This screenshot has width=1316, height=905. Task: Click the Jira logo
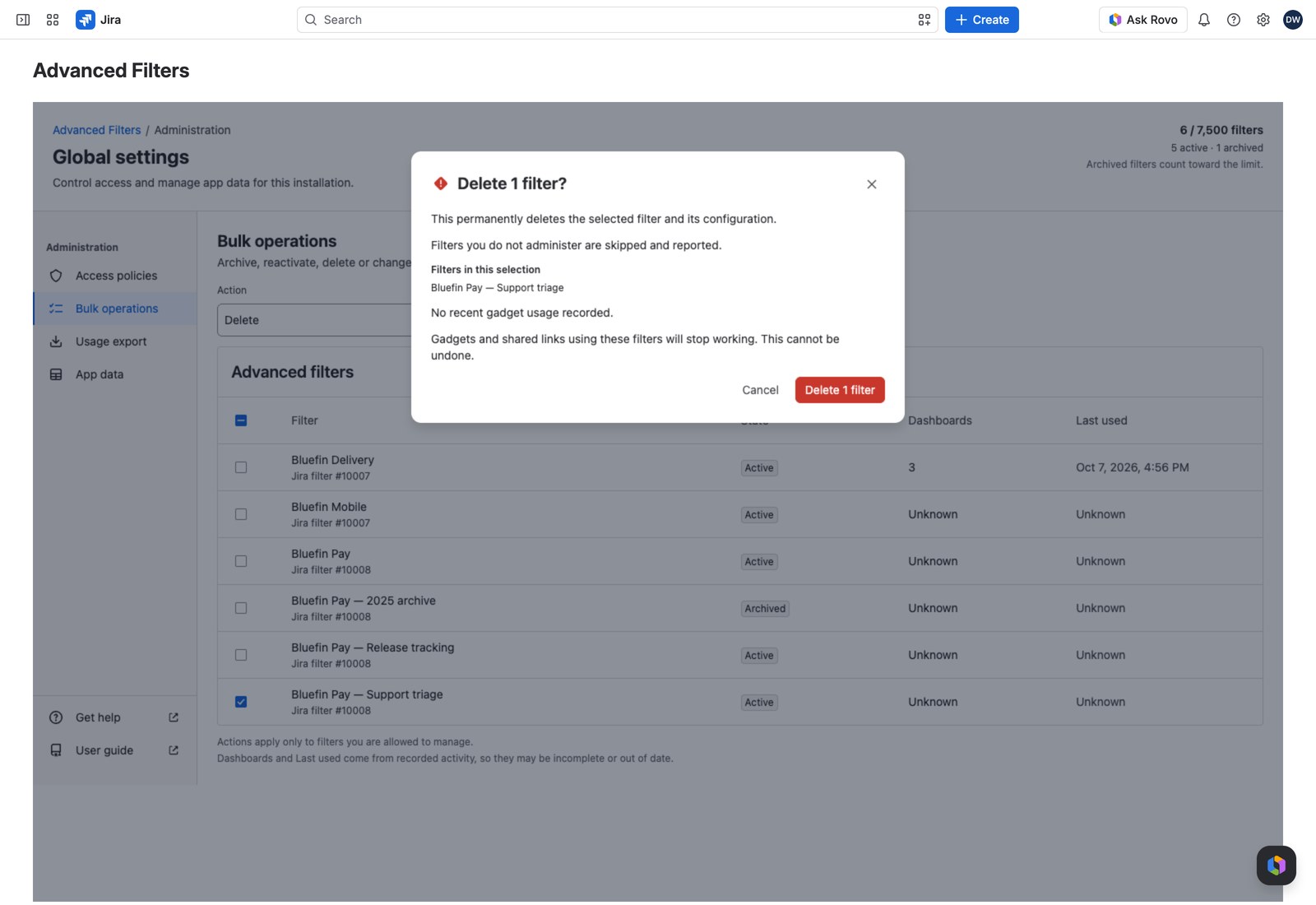tap(99, 20)
